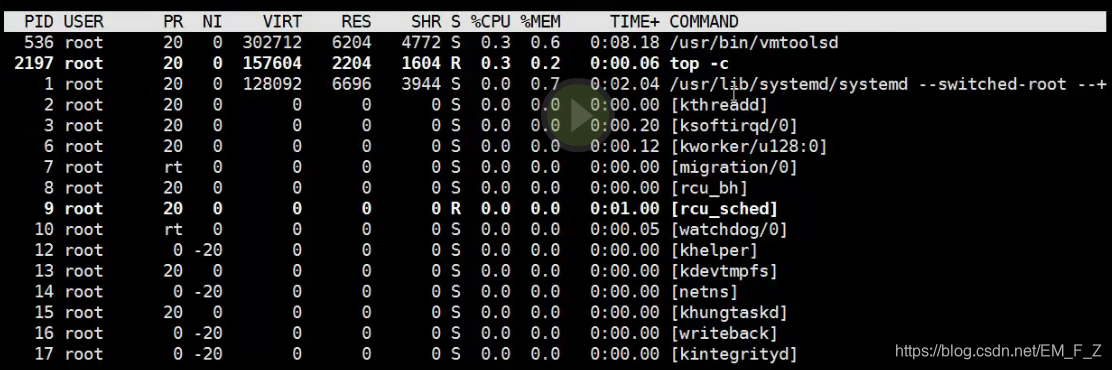The height and width of the screenshot is (370, 1112).
Task: Click the /usr/lib/systemd/systemd command line
Action: coord(888,84)
